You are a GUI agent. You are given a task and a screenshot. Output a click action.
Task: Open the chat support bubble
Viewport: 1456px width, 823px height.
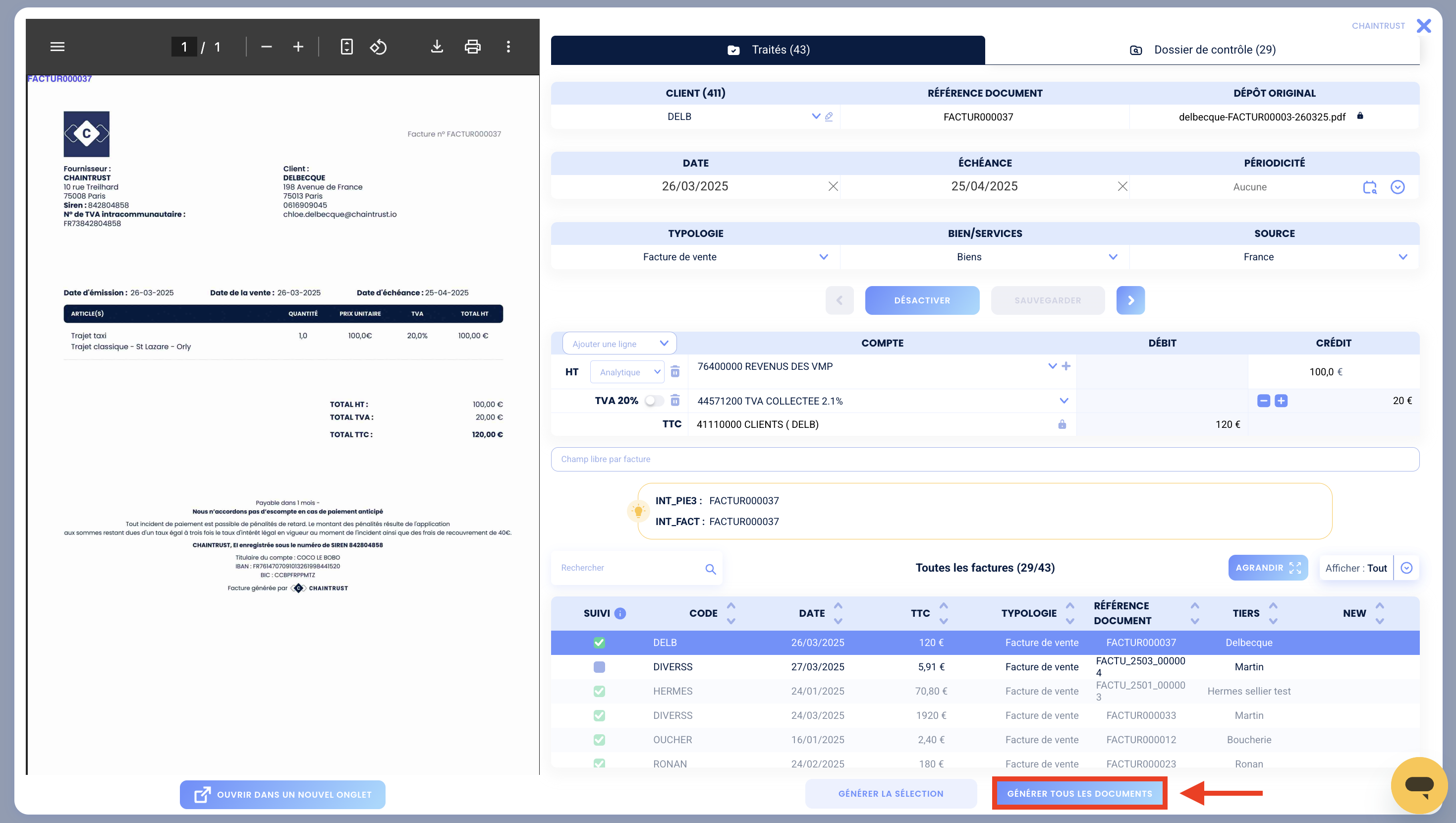(1419, 785)
